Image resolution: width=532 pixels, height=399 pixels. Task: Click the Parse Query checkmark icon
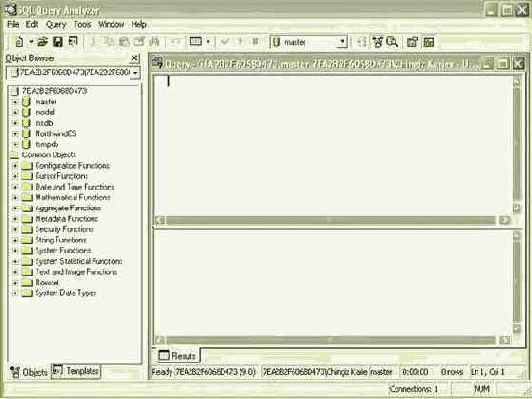click(225, 42)
